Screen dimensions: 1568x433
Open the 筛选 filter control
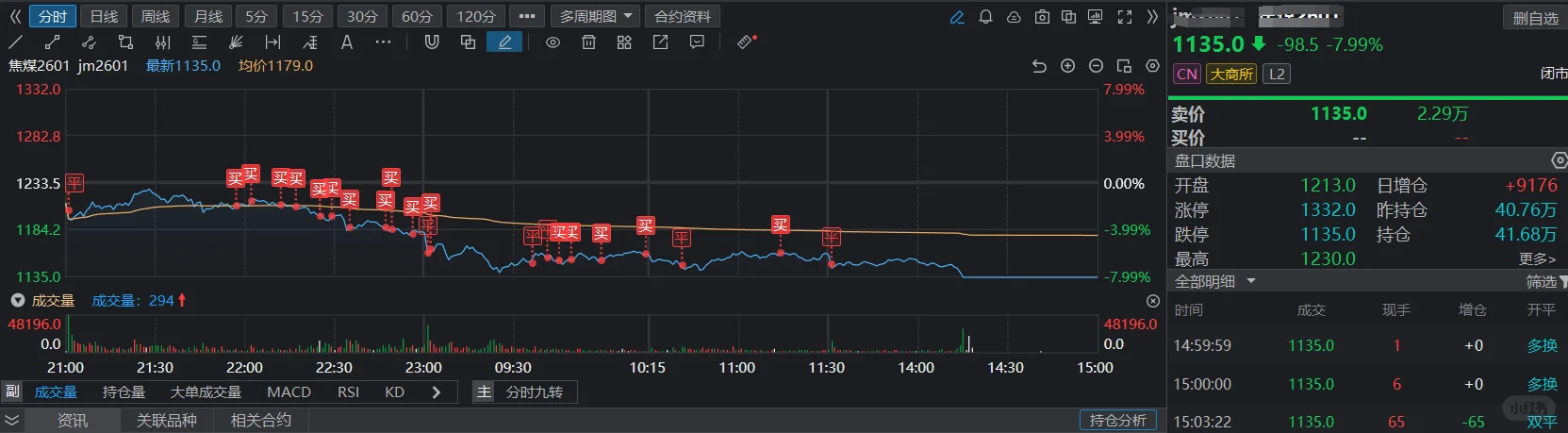pos(1545,281)
